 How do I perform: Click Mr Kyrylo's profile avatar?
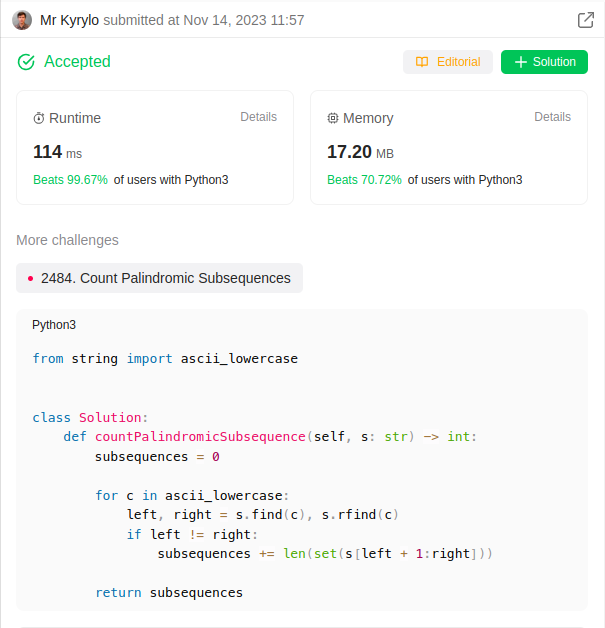point(22,20)
